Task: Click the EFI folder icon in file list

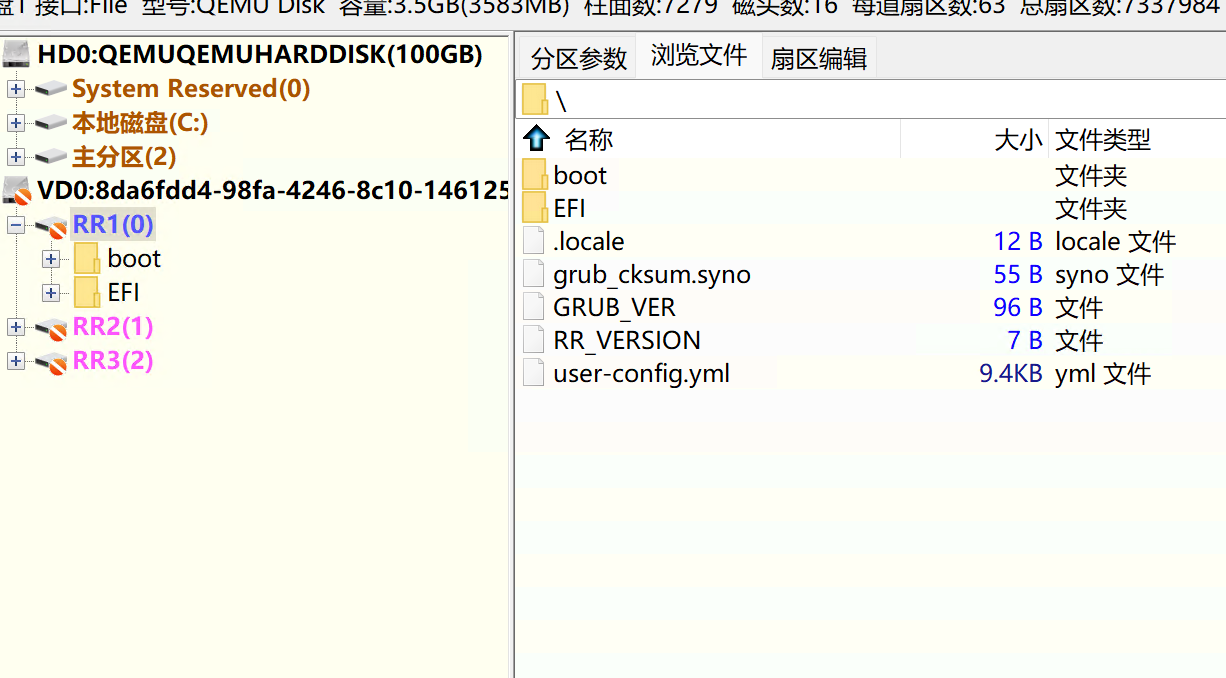Action: tap(535, 208)
